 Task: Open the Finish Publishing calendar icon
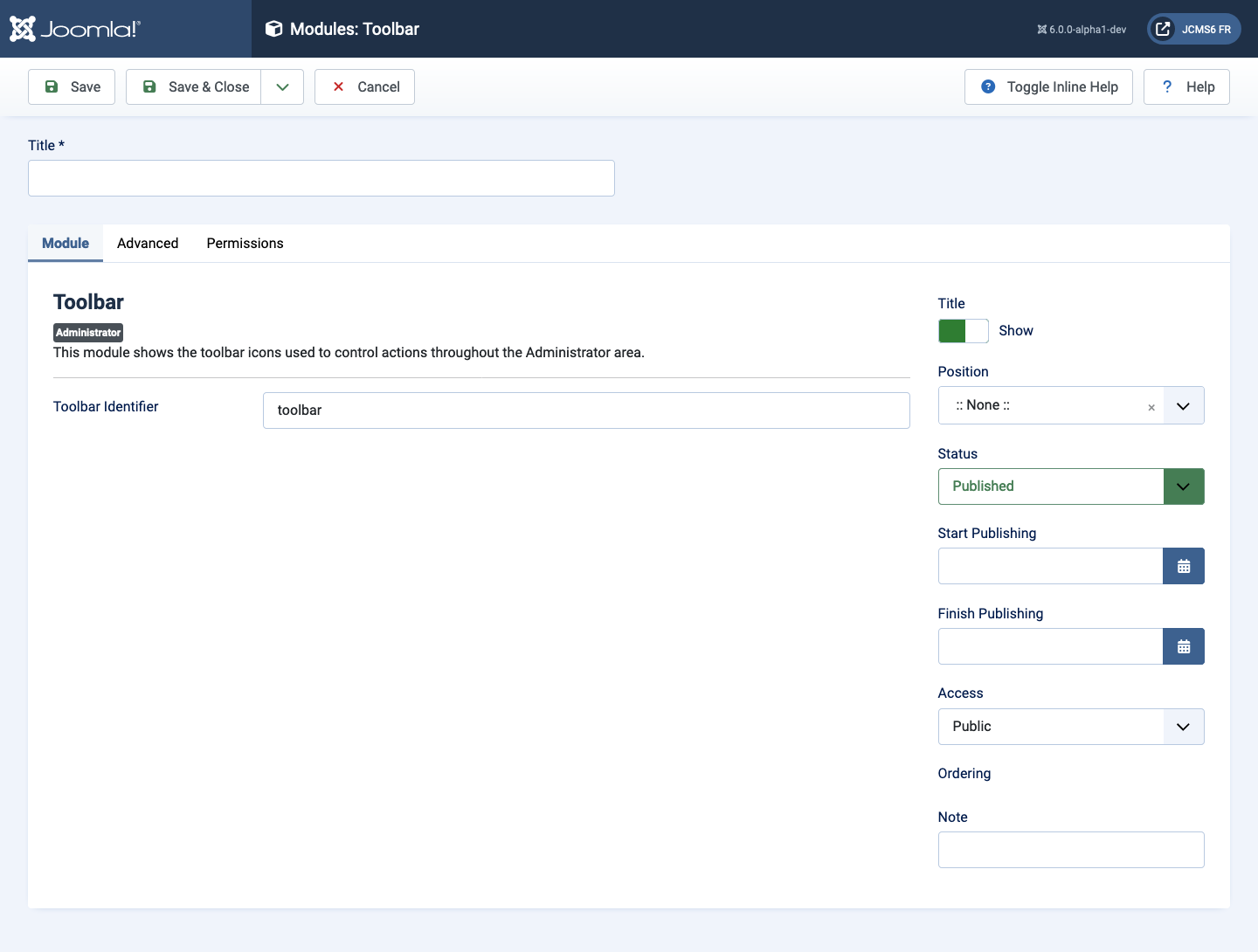(1184, 646)
